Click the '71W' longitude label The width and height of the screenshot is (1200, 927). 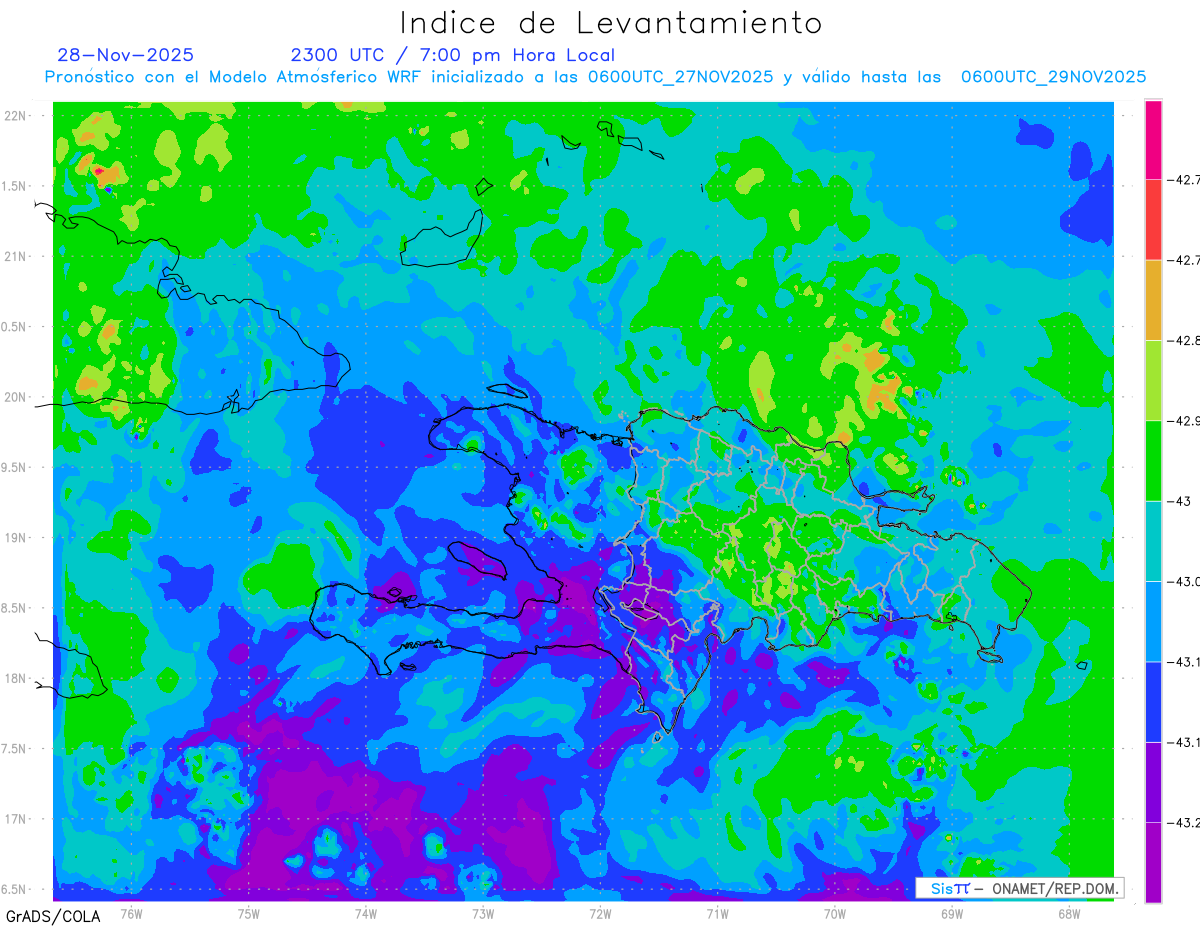point(717,913)
